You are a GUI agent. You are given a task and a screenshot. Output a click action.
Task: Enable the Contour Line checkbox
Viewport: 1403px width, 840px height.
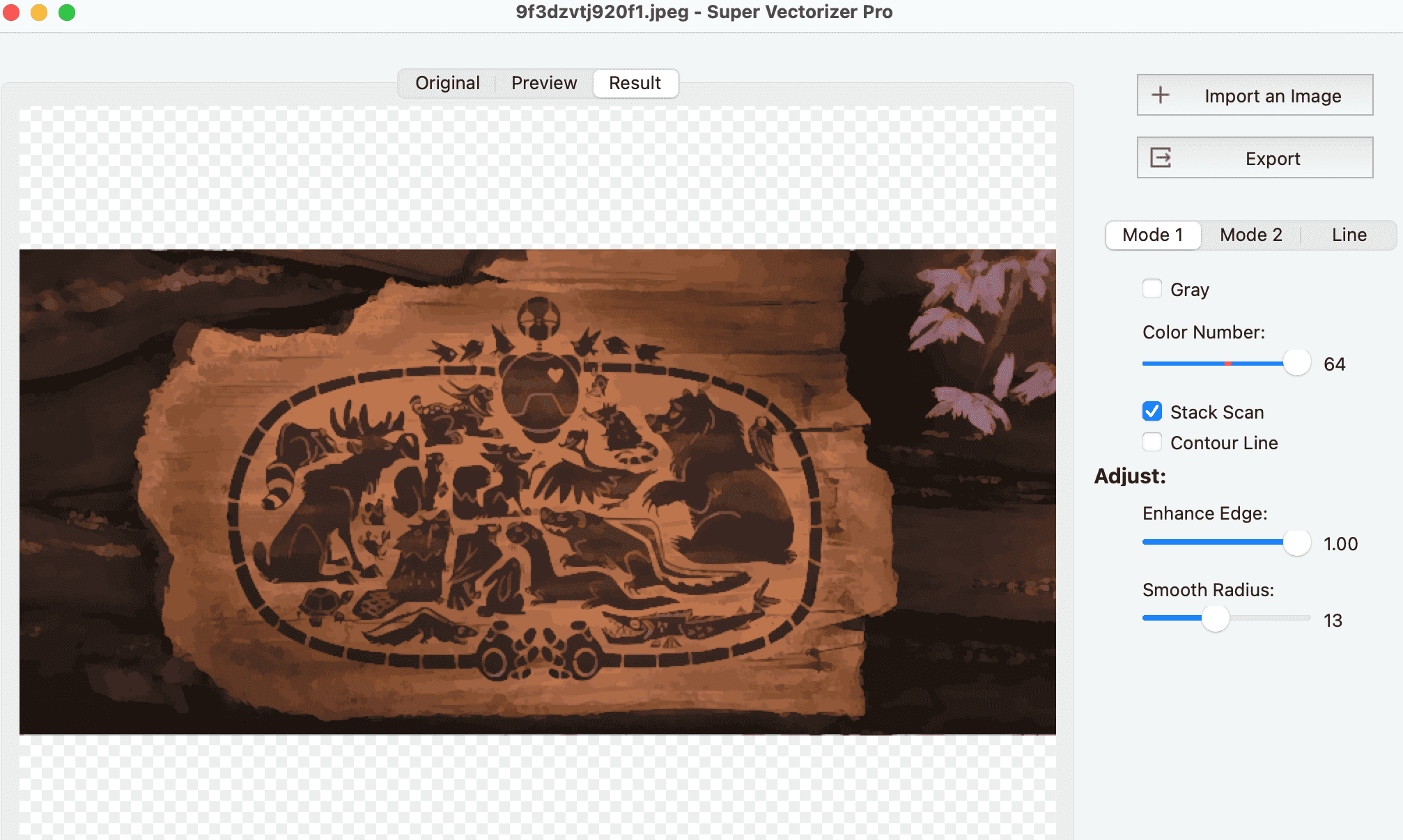coord(1152,442)
